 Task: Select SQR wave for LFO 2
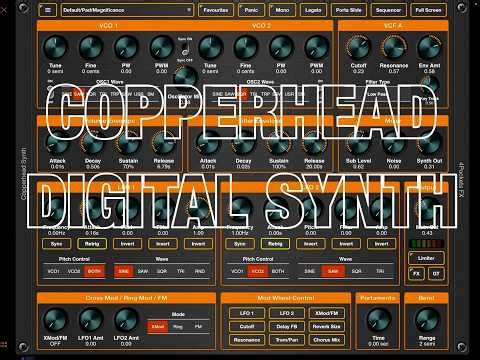tap(357, 271)
